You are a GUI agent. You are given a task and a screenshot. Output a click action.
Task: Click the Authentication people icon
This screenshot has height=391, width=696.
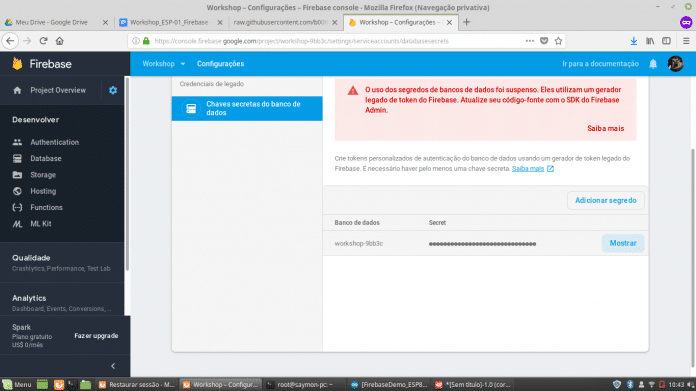(17, 142)
